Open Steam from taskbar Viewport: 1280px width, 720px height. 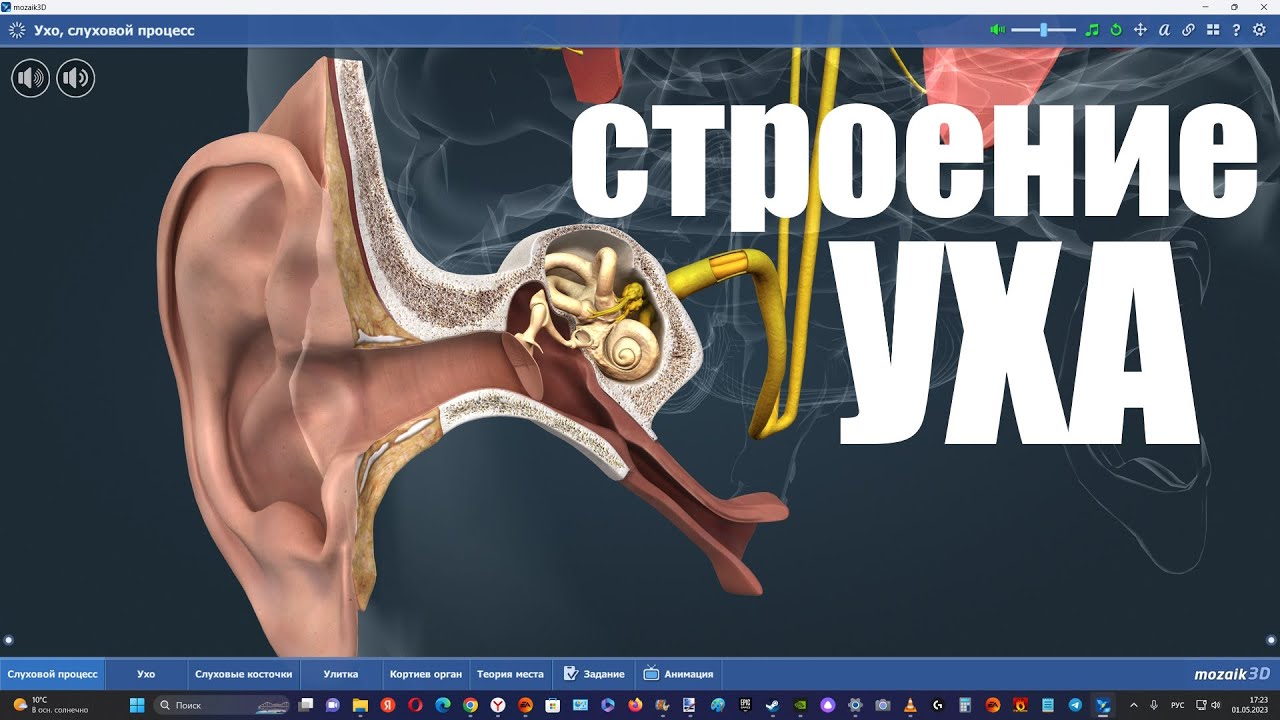pos(772,705)
